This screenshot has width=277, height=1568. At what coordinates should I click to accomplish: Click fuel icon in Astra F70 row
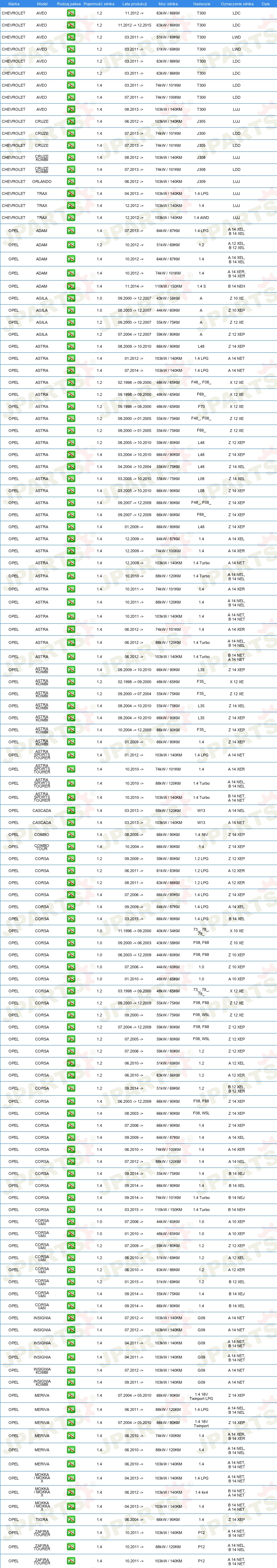(x=71, y=407)
